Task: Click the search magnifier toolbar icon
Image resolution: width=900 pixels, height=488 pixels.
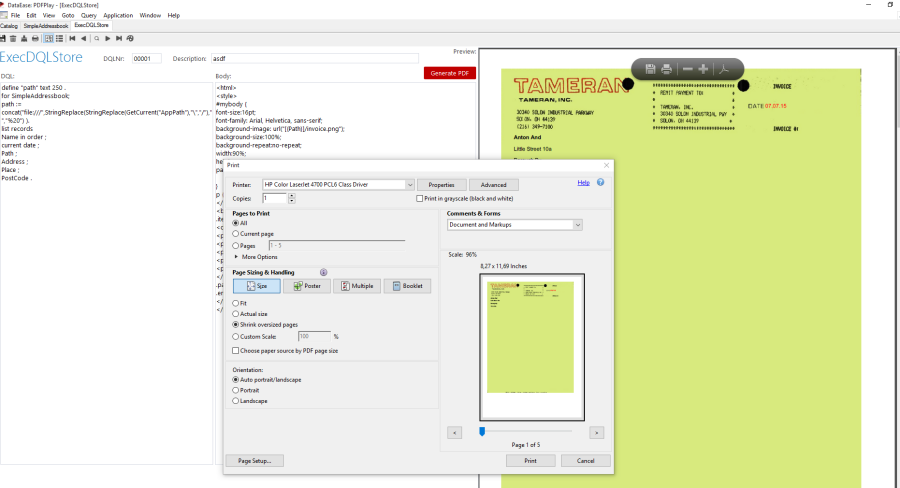Action: [x=96, y=38]
